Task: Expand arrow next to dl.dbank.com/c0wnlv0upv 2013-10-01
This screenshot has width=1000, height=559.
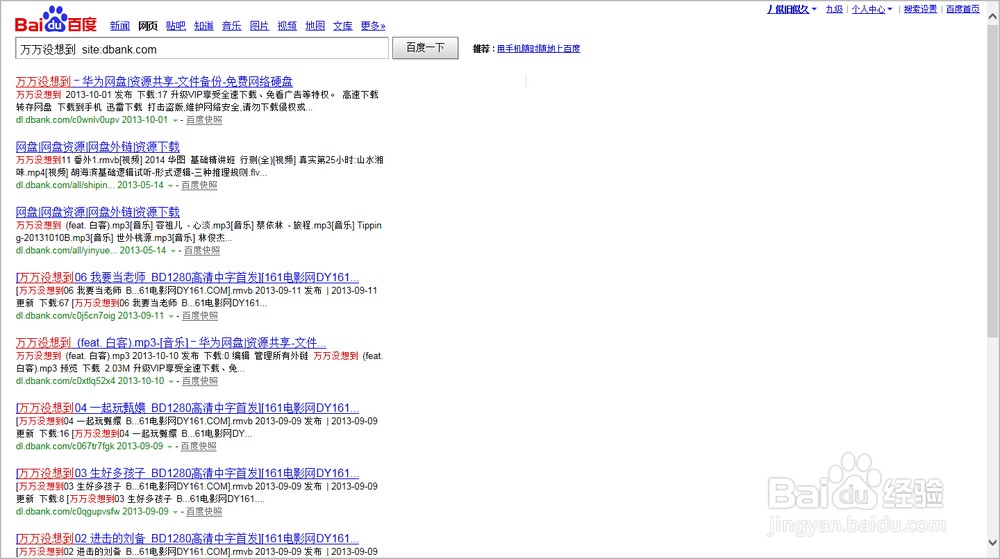Action: pyautogui.click(x=175, y=120)
